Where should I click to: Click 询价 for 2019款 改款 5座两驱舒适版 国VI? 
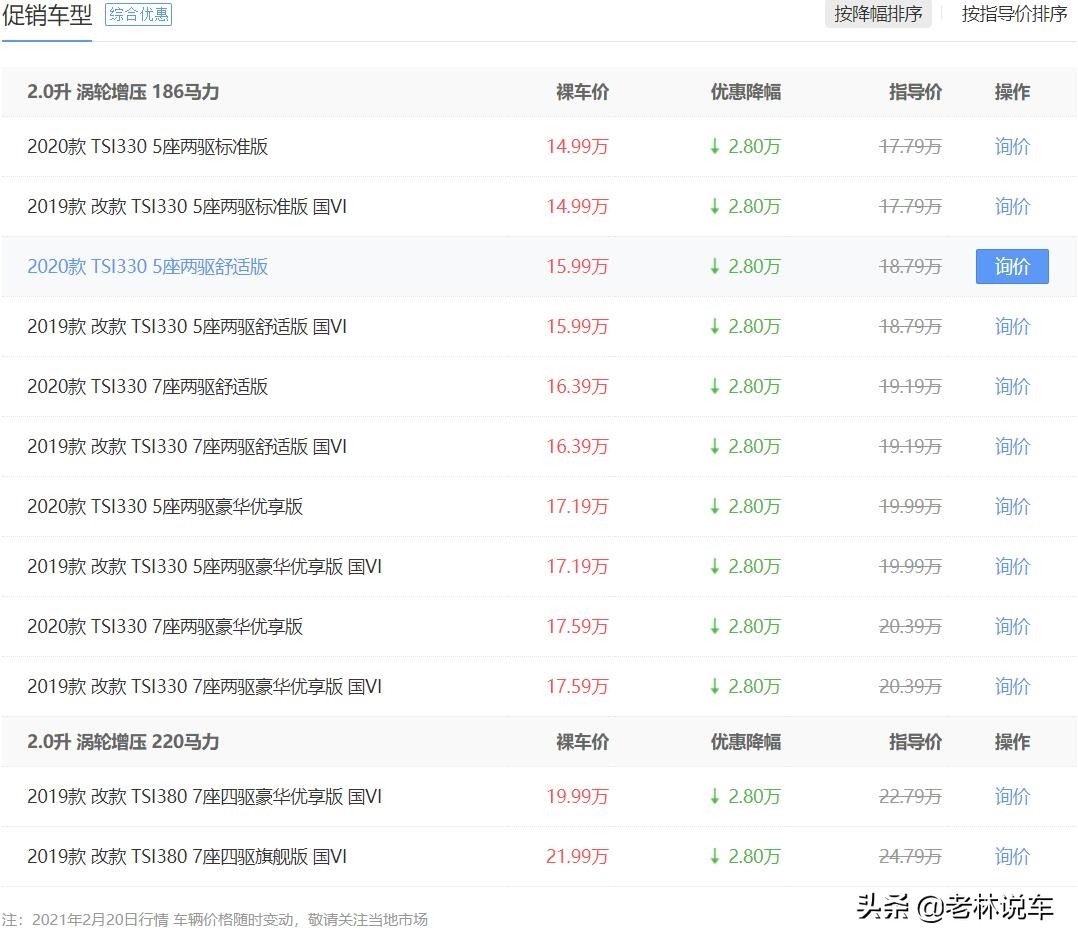[x=1012, y=326]
